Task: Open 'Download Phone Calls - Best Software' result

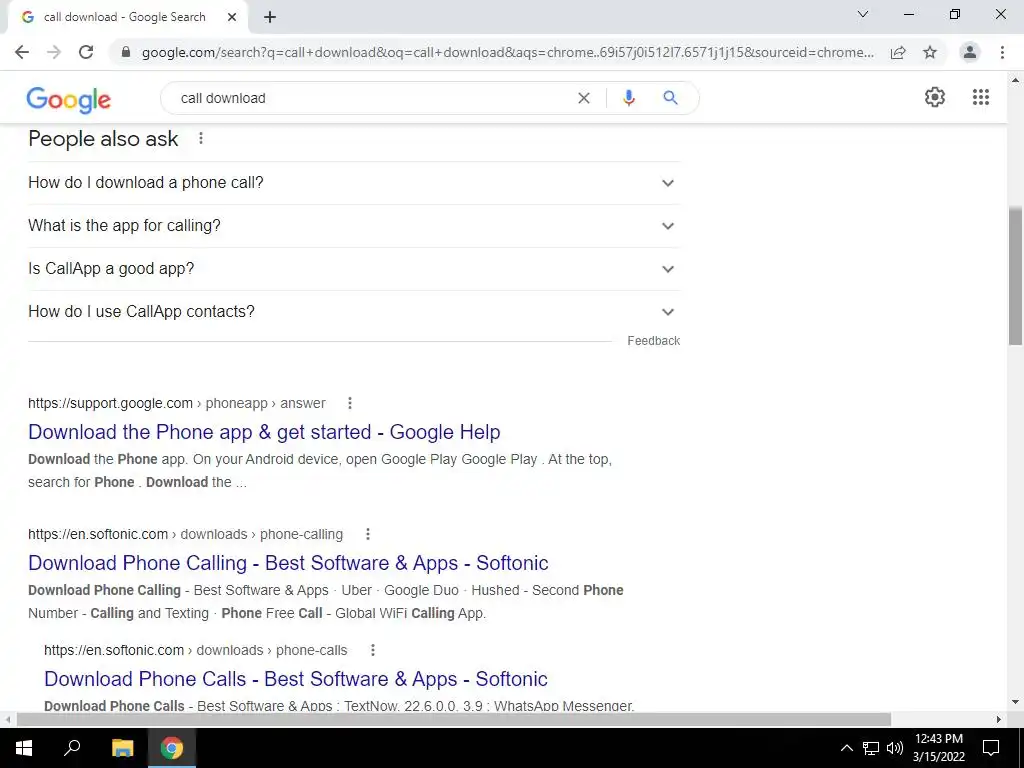Action: pyautogui.click(x=296, y=679)
